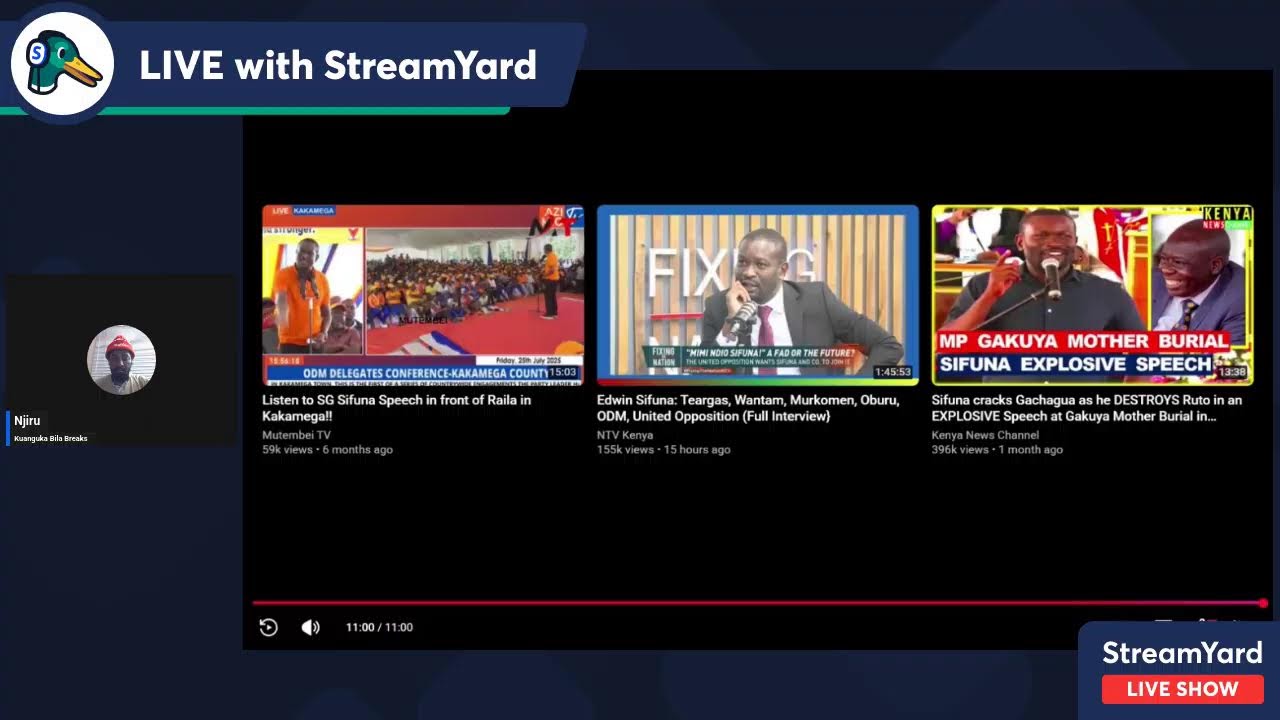Click the 1:45:53 duration badge
This screenshot has width=1280, height=720.
coord(893,372)
